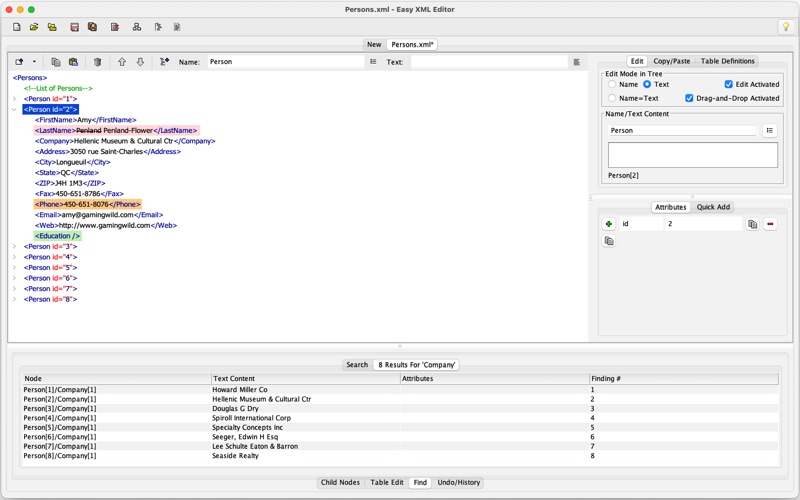Click the red minus remove attribute icon
This screenshot has width=800, height=500.
770,223
